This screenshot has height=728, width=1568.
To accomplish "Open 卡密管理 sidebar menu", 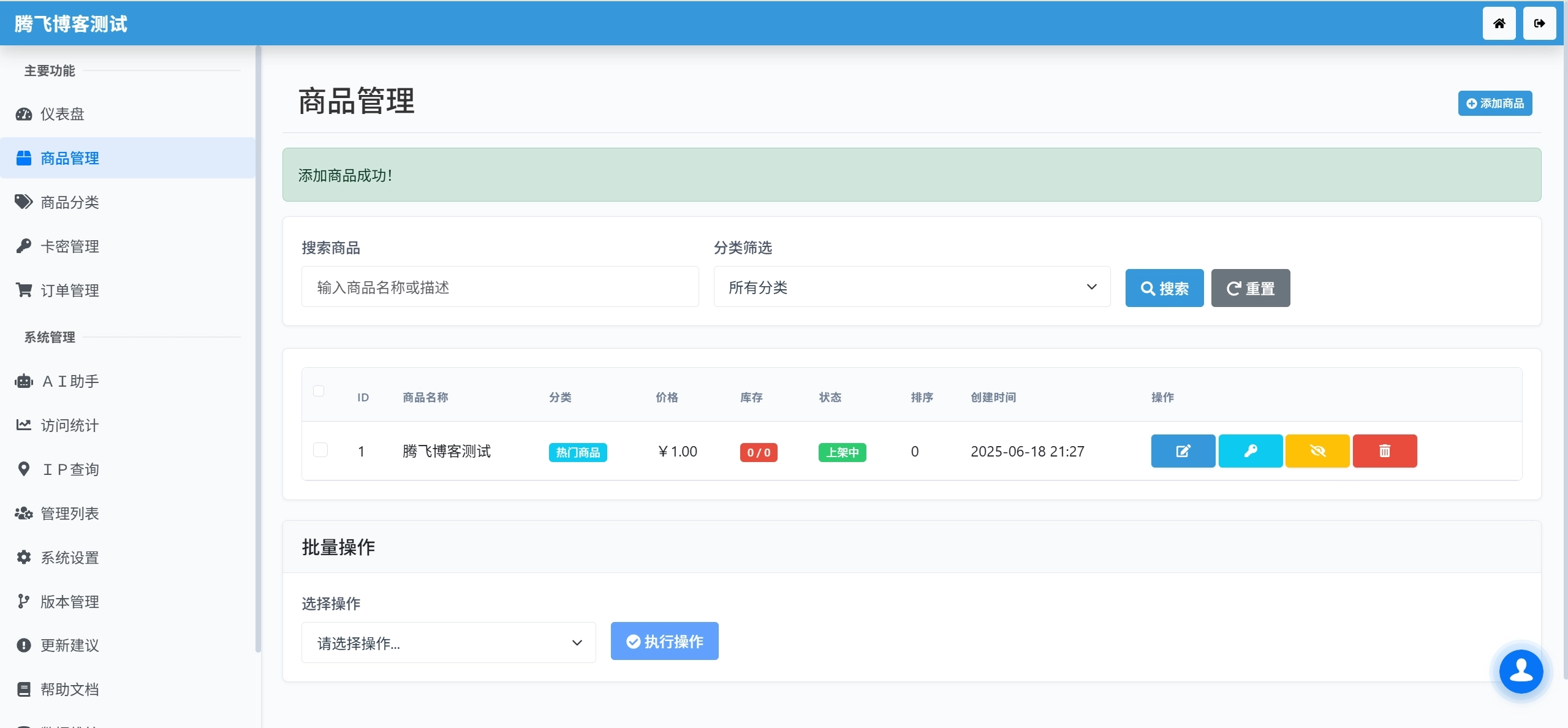I will (x=127, y=246).
